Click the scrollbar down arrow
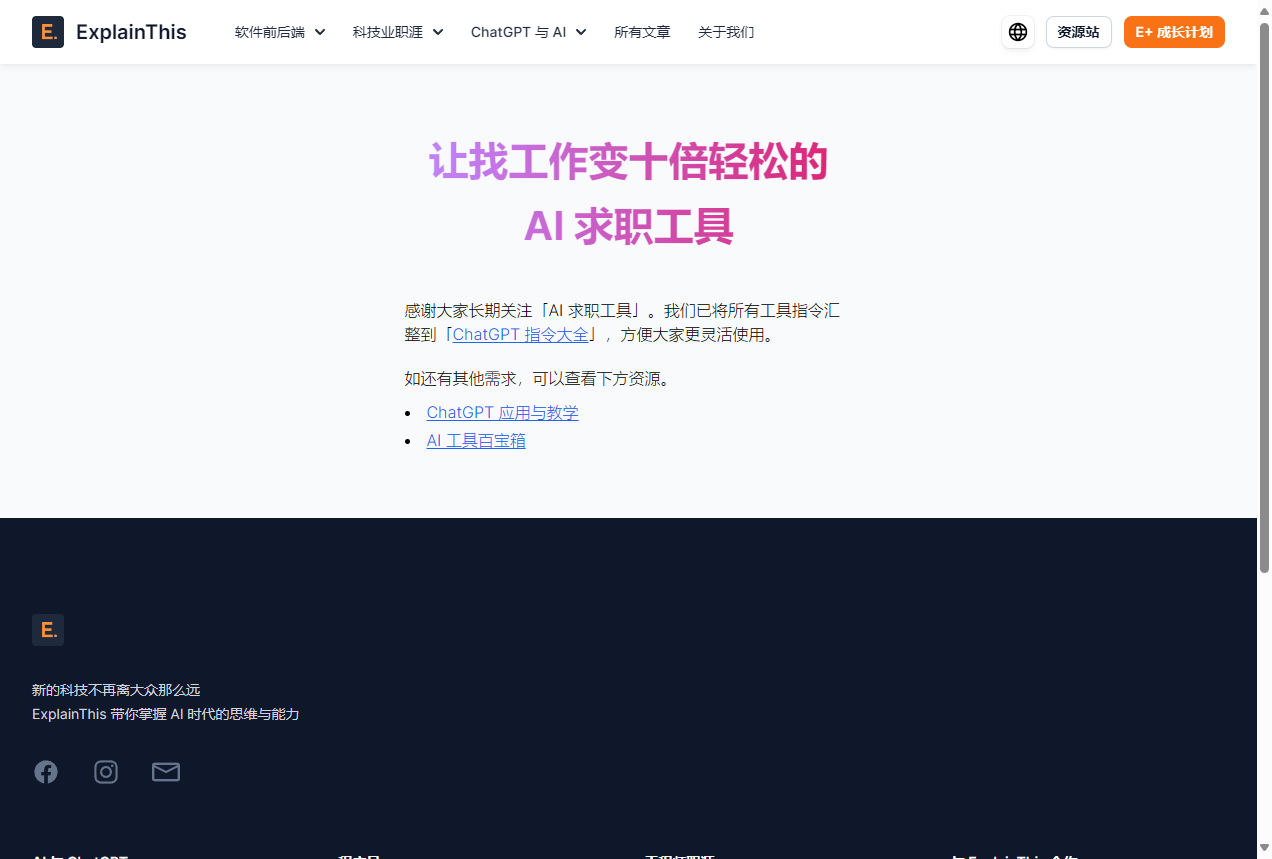Screen dimensions: 1272x859 point(1264,851)
